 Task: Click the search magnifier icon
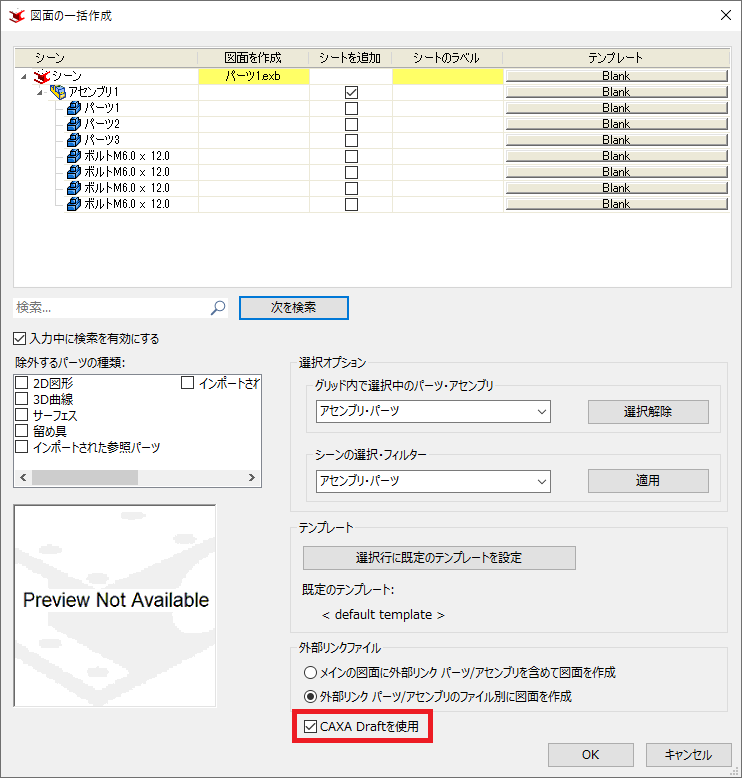click(218, 308)
